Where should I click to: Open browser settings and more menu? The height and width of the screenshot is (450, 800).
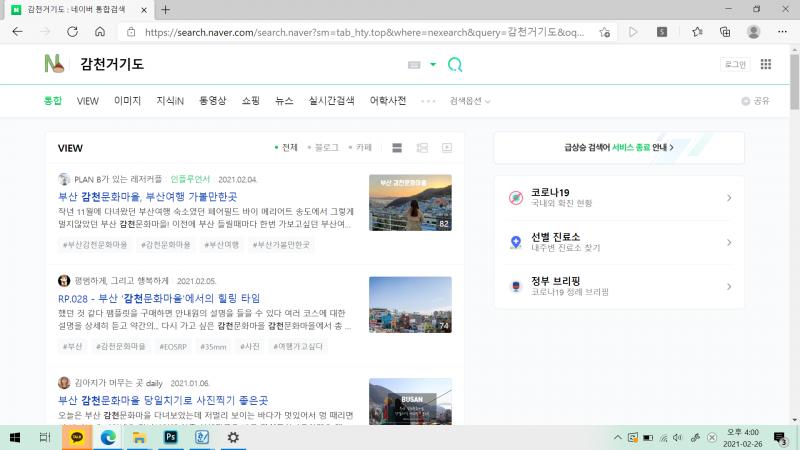(782, 32)
